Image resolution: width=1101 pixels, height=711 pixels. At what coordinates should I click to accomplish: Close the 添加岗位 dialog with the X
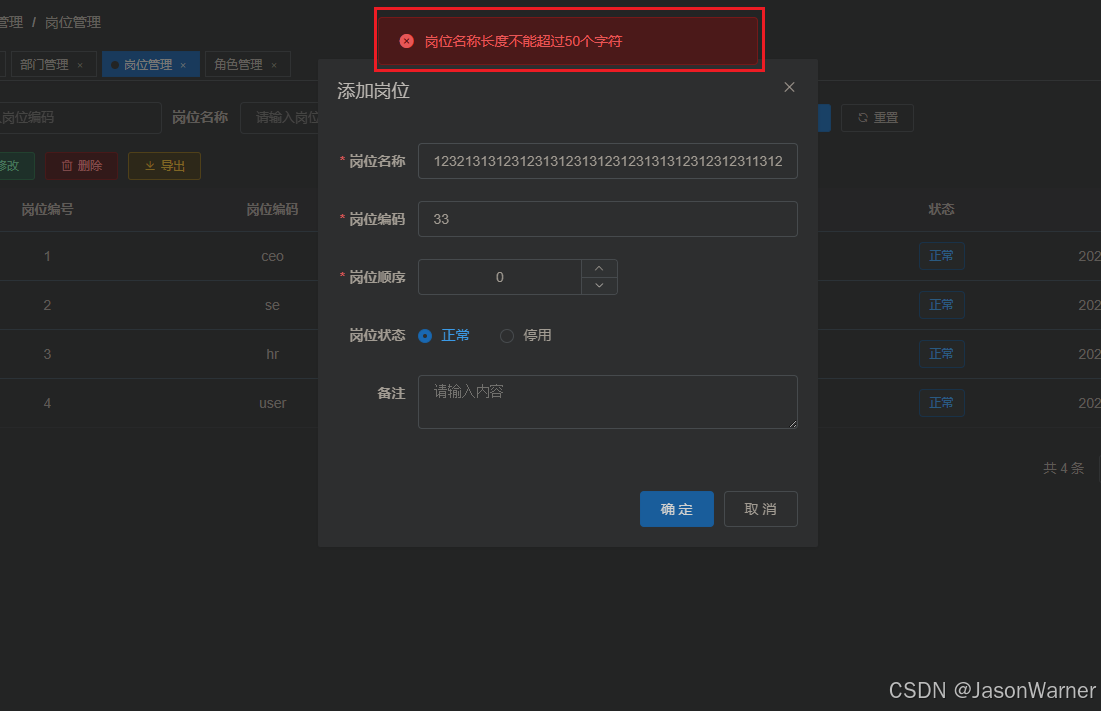[x=789, y=87]
